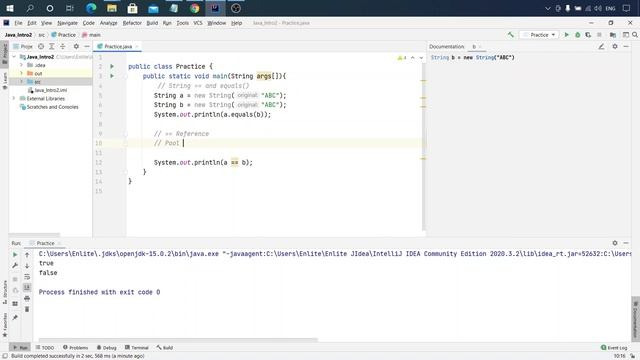The image size is (640, 360).
Task: Open the Project view selector dropdown
Action: (x=23, y=47)
